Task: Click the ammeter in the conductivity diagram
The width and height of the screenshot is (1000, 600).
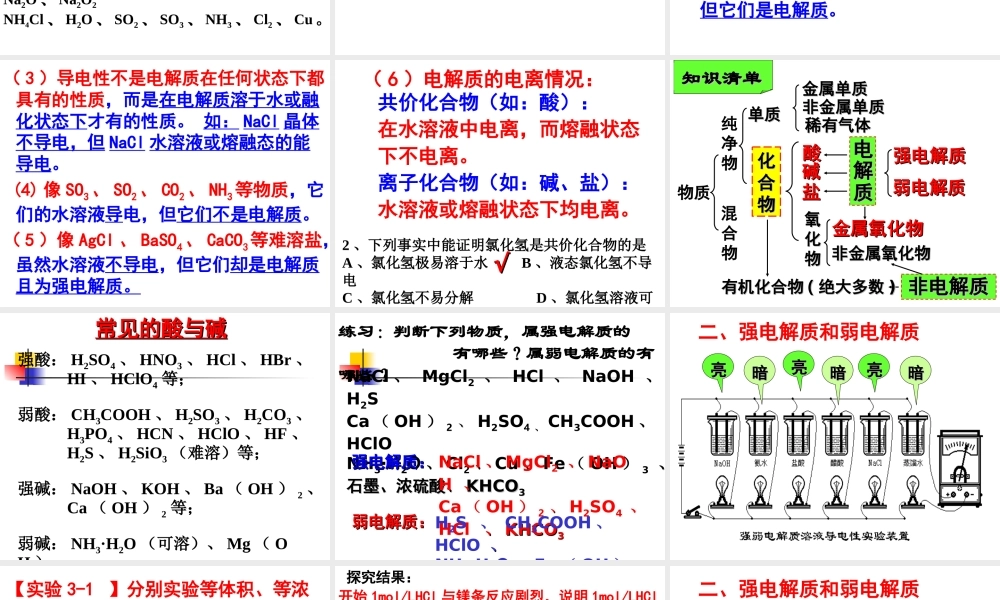Action: (x=960, y=468)
